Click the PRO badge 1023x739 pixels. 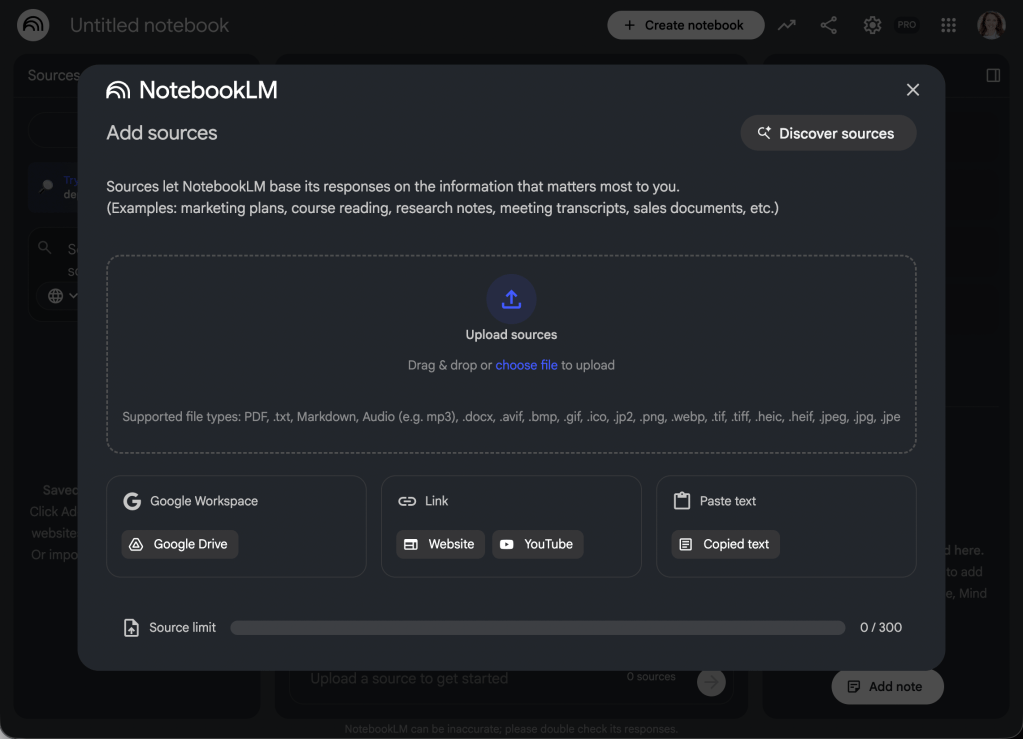(907, 25)
